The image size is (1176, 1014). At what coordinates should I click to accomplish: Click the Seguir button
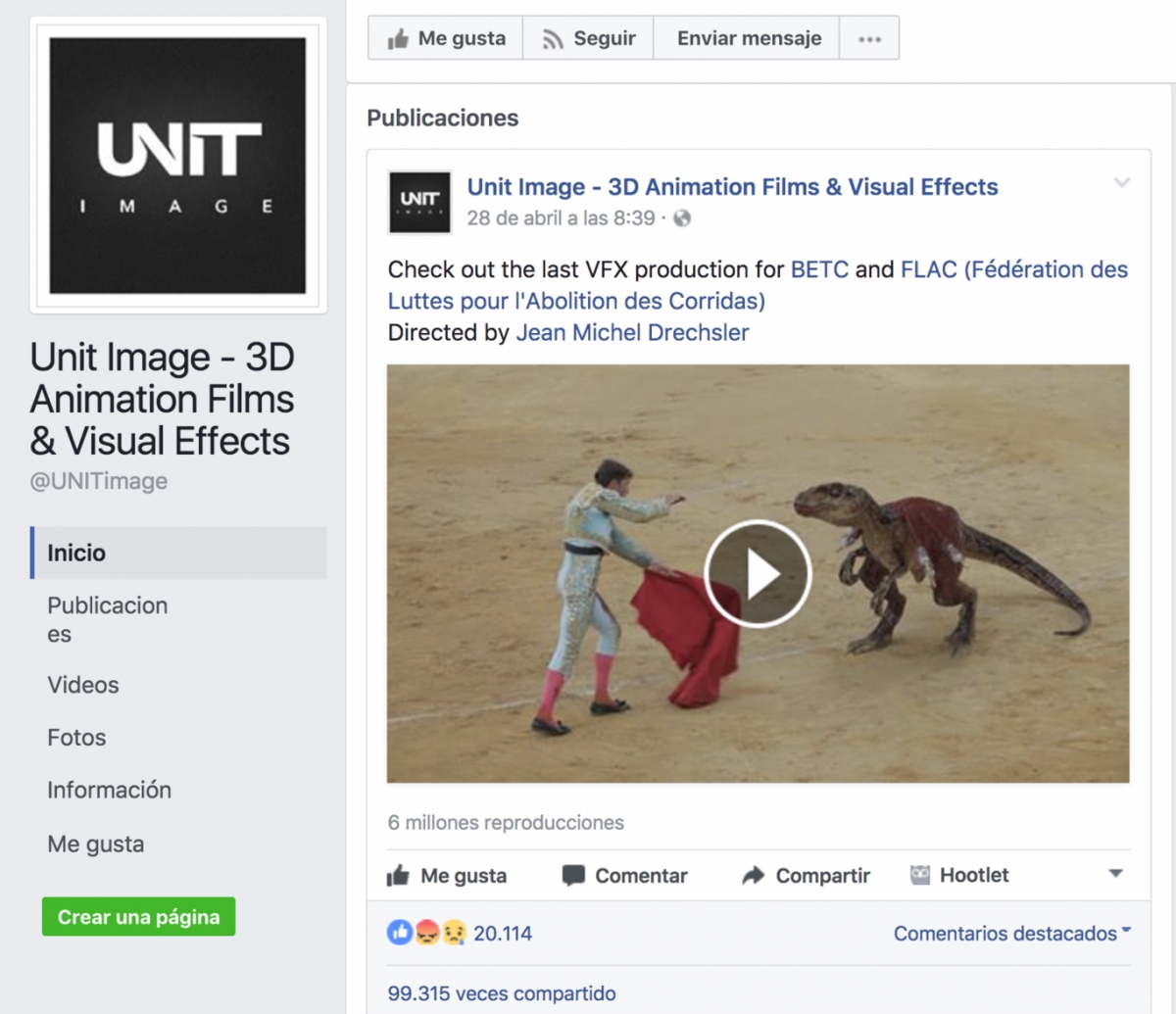coord(588,38)
